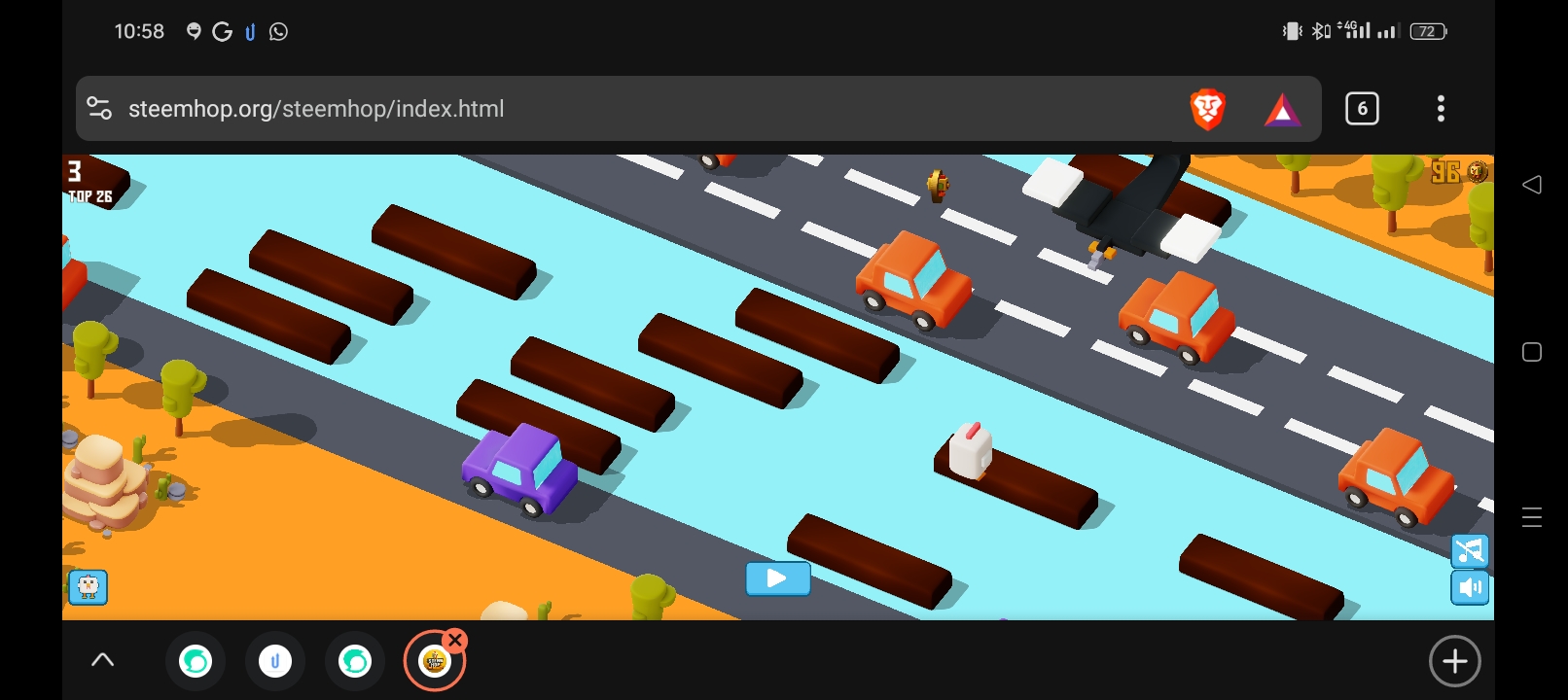The width and height of the screenshot is (1568, 700).
Task: Close the active Steem Hop tab
Action: tap(455, 641)
